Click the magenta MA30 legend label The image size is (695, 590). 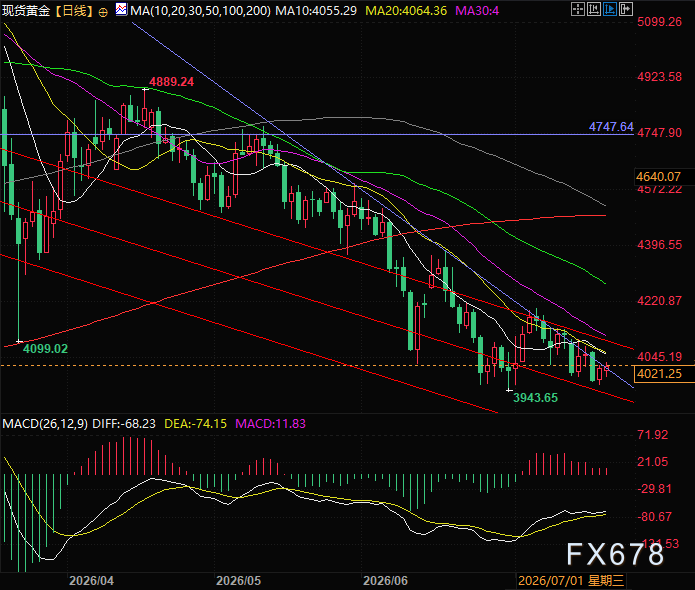477,11
